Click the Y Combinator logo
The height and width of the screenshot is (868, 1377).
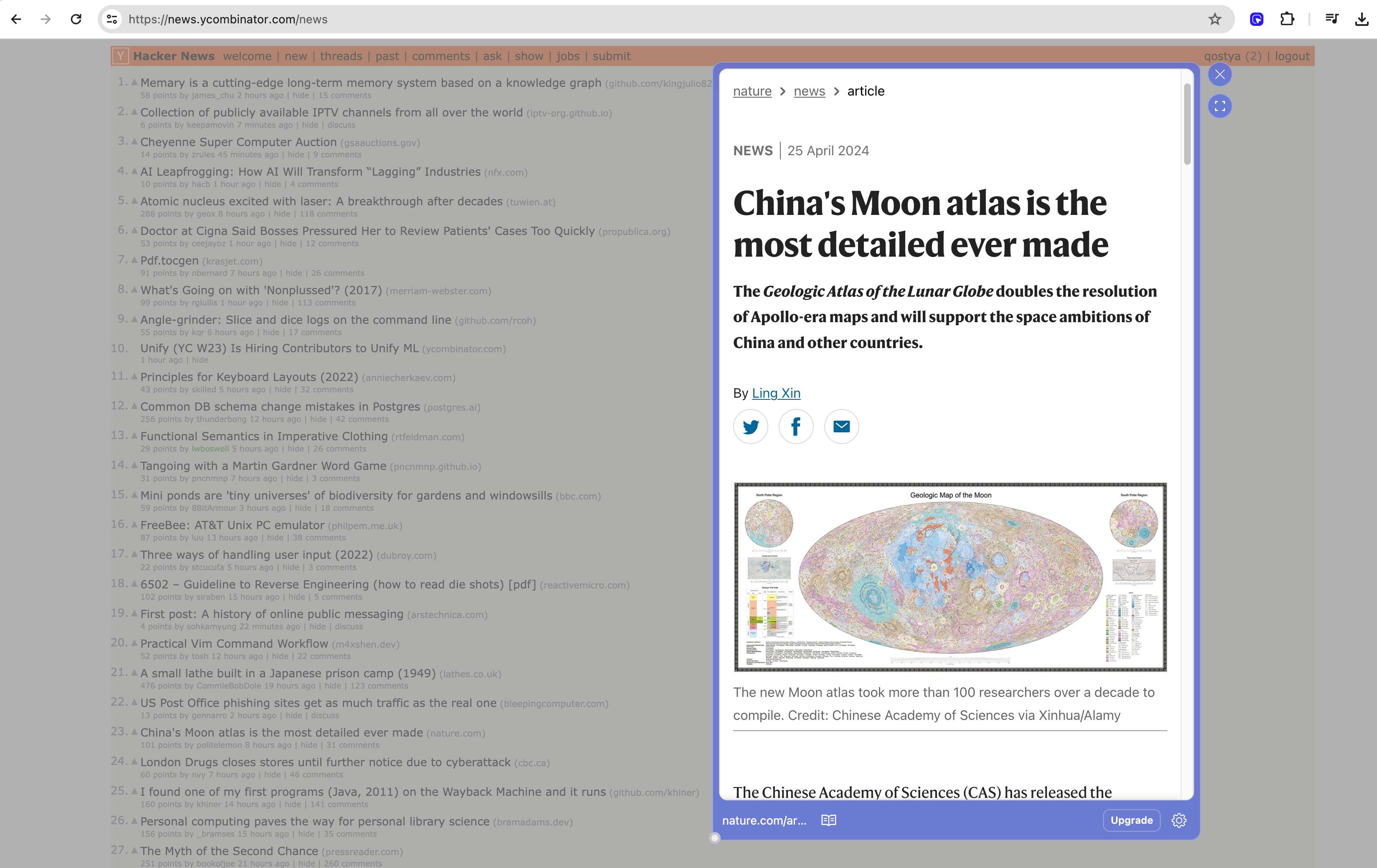click(120, 56)
